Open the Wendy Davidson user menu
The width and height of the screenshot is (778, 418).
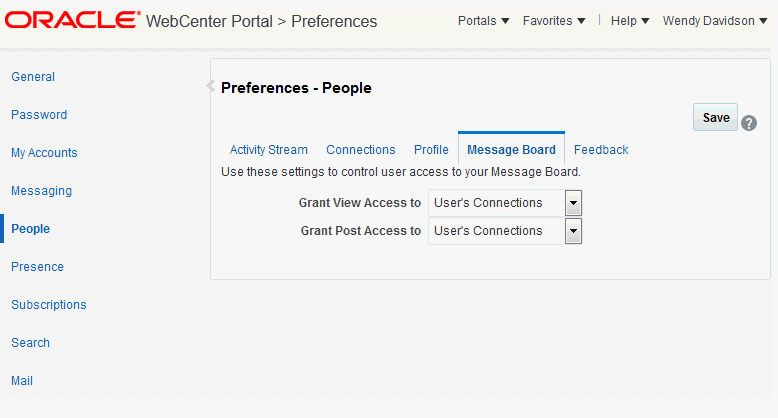coord(715,21)
